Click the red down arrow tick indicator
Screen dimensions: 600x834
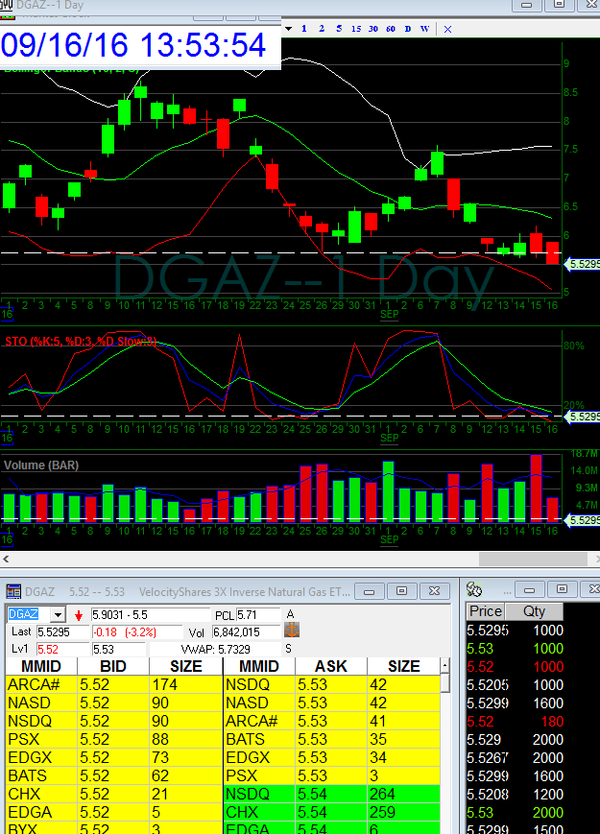coord(79,615)
